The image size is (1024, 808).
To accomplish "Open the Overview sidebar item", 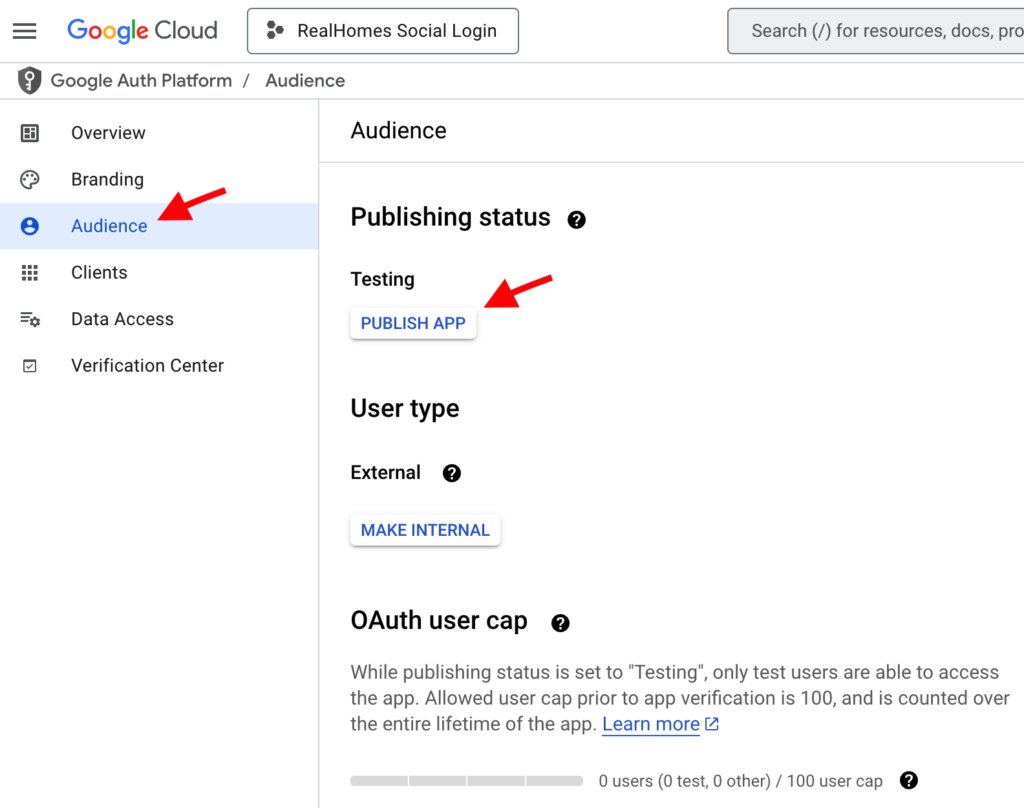I will 159,133.
